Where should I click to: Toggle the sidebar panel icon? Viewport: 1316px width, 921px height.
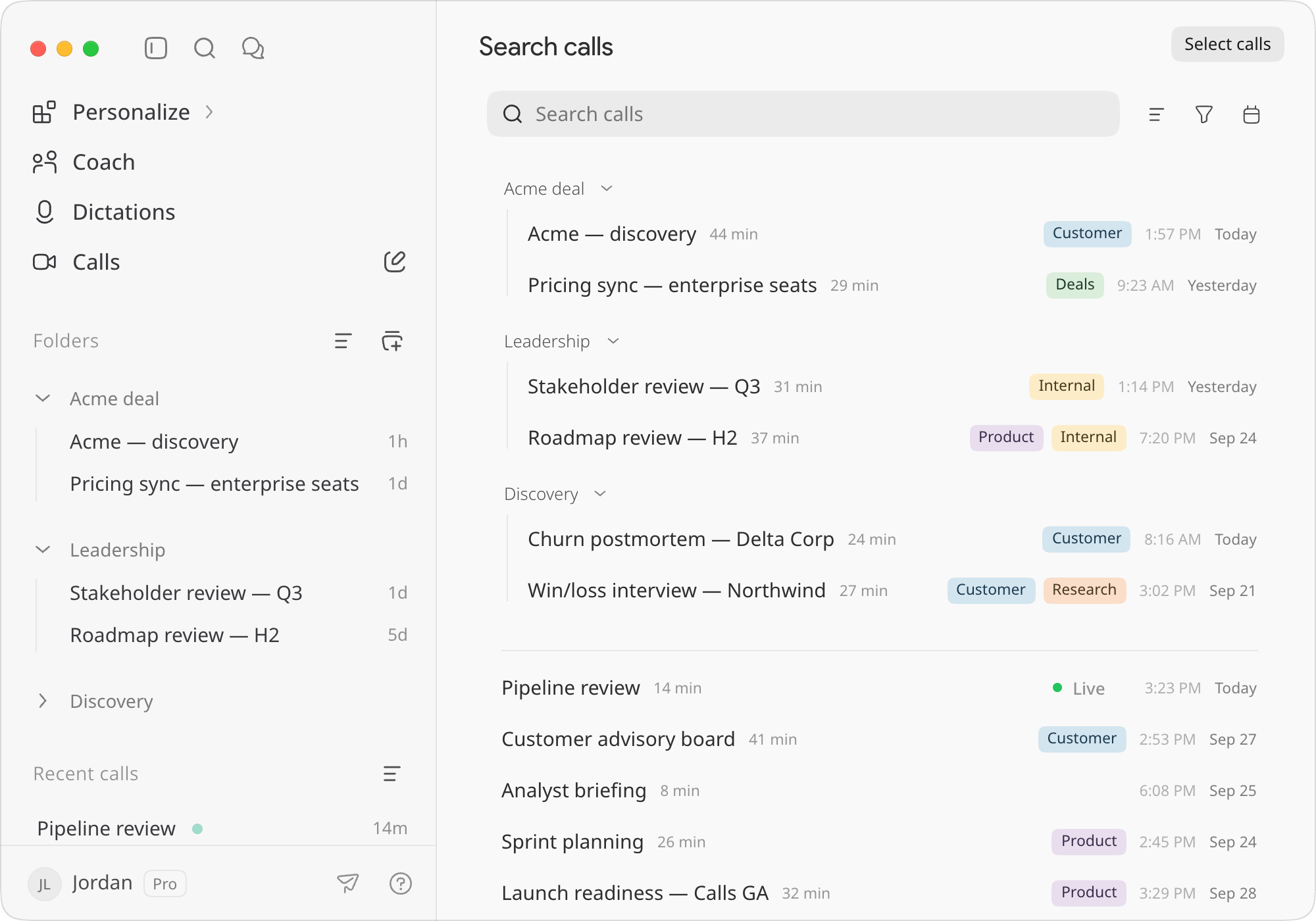[156, 48]
